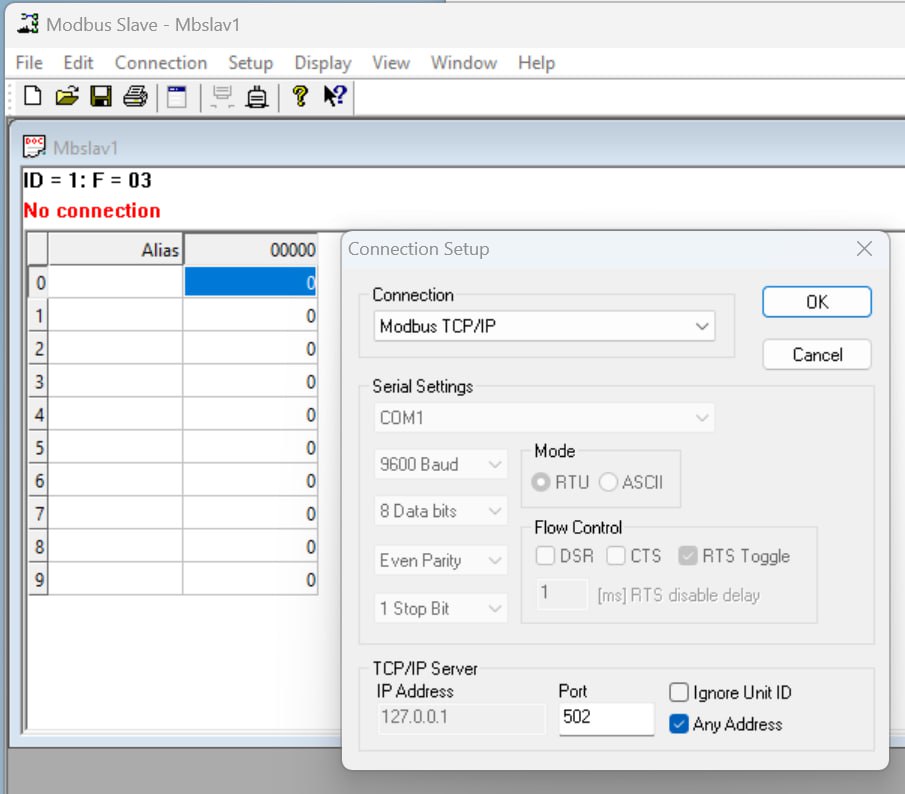Open the Window menu
The image size is (905, 794).
pos(464,63)
